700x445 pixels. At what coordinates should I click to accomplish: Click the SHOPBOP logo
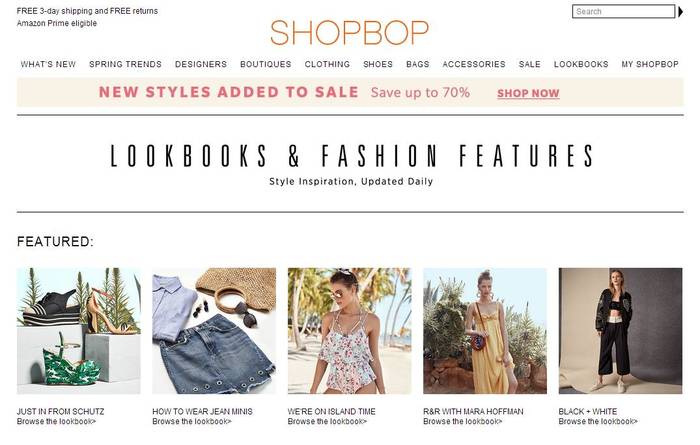coord(350,33)
